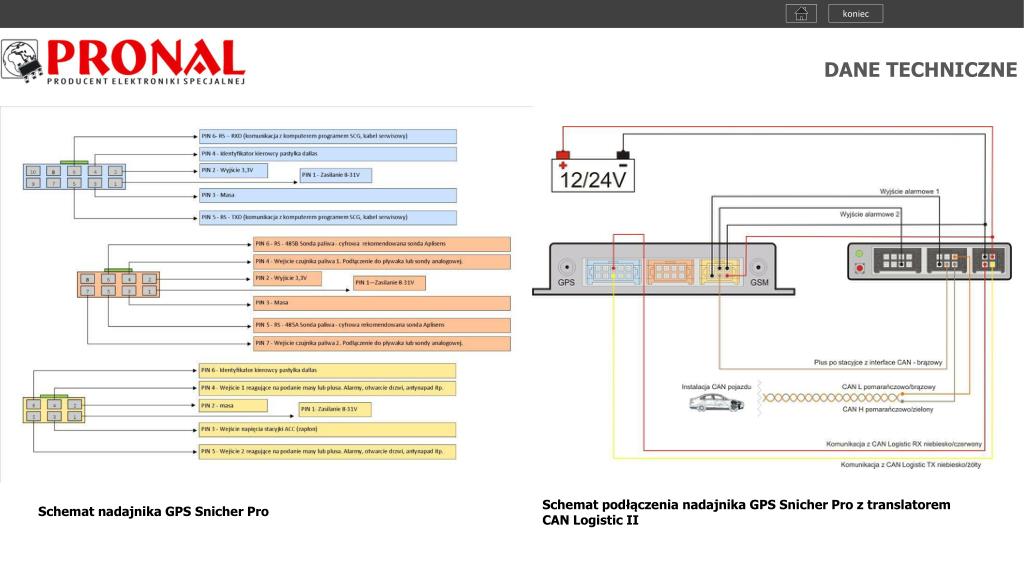Click the yellow 6-pin connector diagram
This screenshot has height=576, width=1024.
pos(54,409)
